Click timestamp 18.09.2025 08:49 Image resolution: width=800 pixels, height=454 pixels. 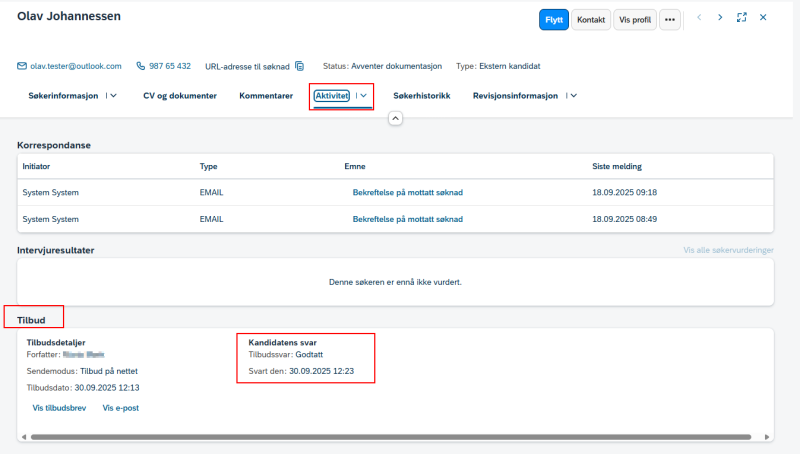point(624,219)
